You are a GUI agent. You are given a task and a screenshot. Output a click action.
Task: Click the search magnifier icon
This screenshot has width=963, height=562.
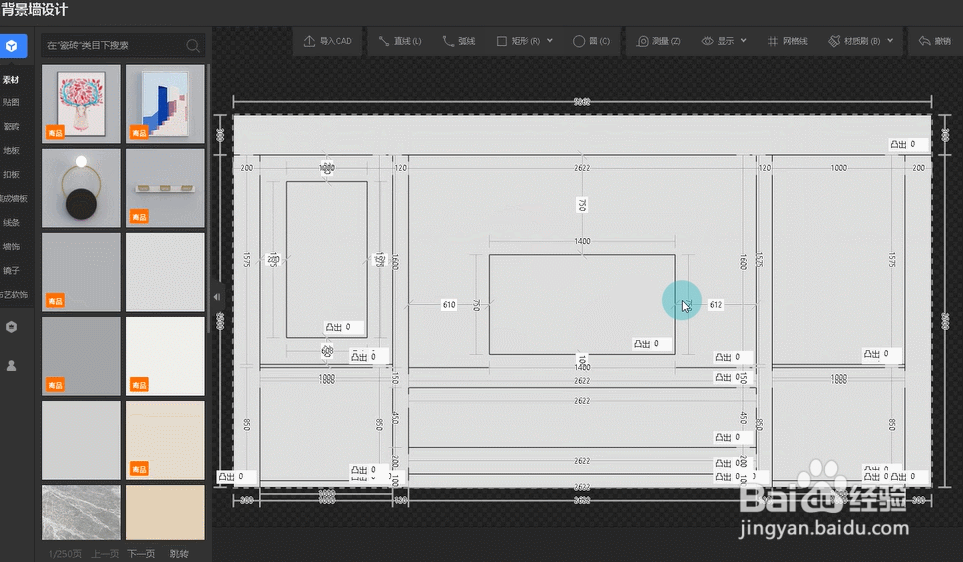[x=193, y=45]
